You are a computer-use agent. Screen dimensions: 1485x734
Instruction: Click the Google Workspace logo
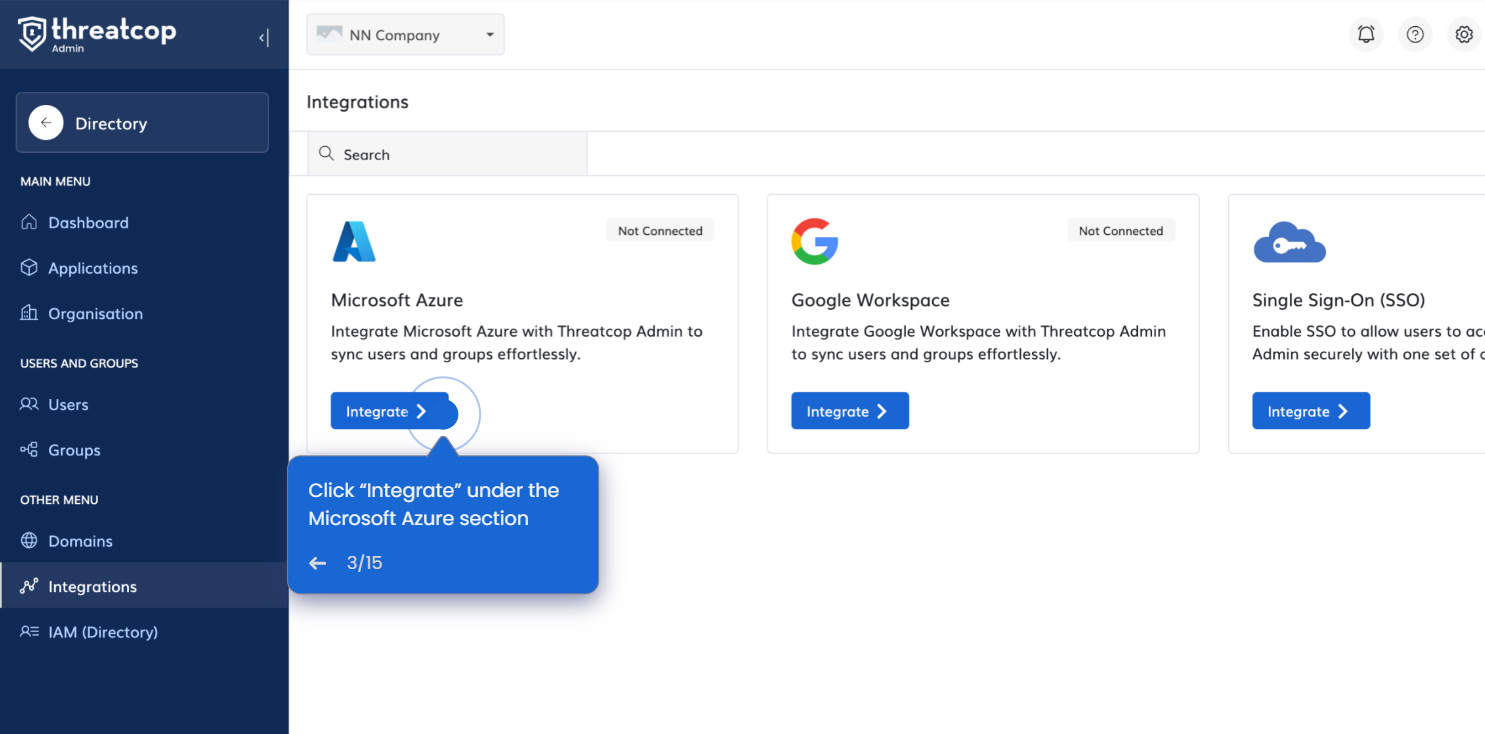click(x=814, y=242)
